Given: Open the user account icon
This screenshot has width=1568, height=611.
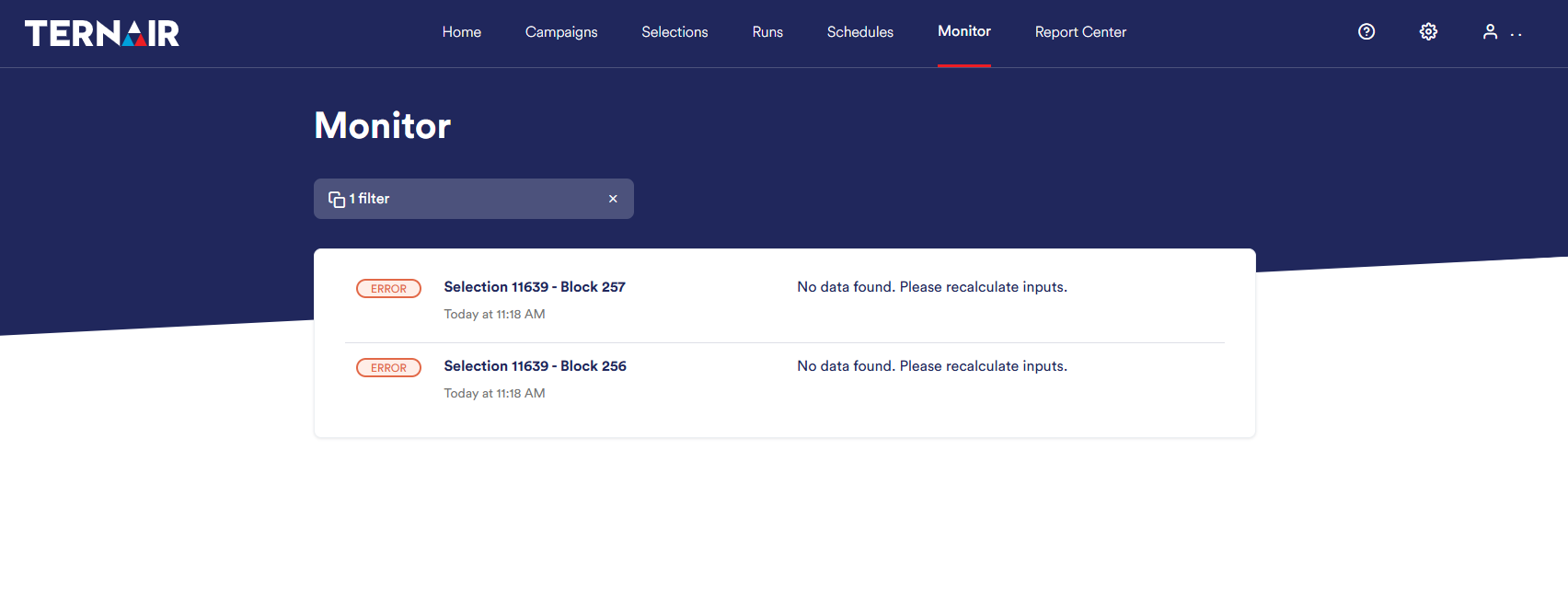Looking at the screenshot, I should [1490, 32].
